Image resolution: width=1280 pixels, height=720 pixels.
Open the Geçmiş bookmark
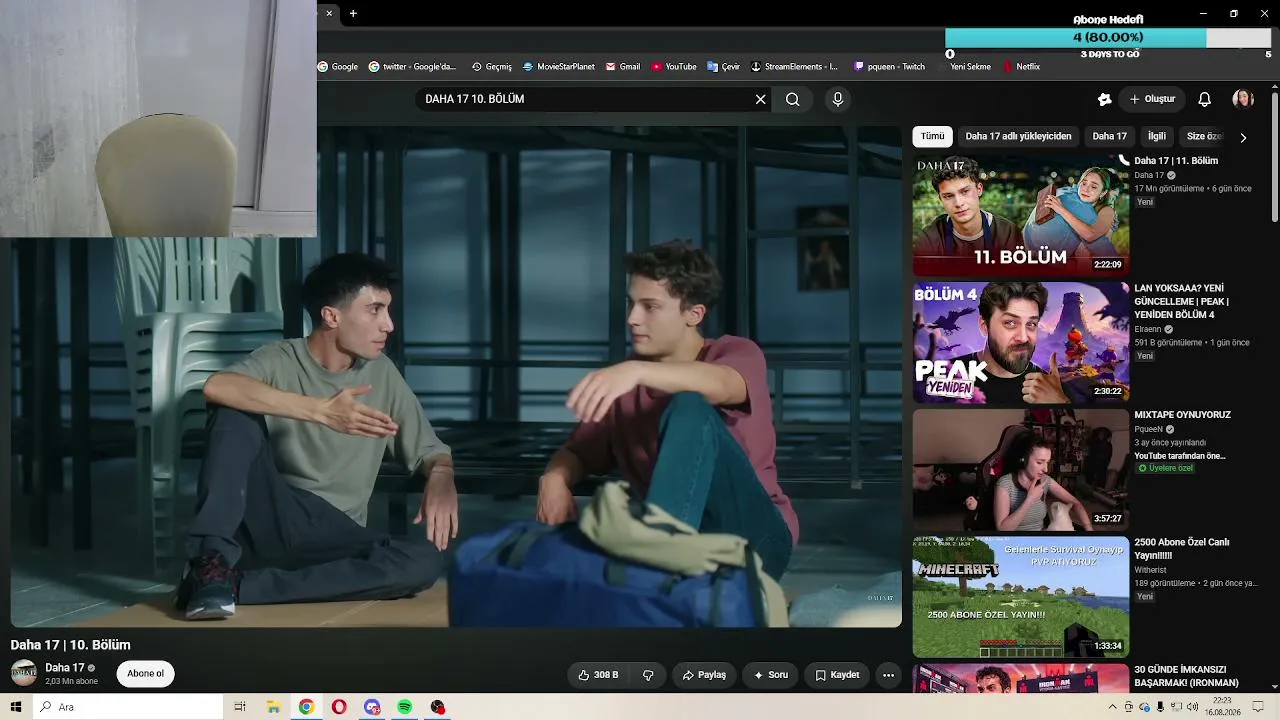coord(491,67)
